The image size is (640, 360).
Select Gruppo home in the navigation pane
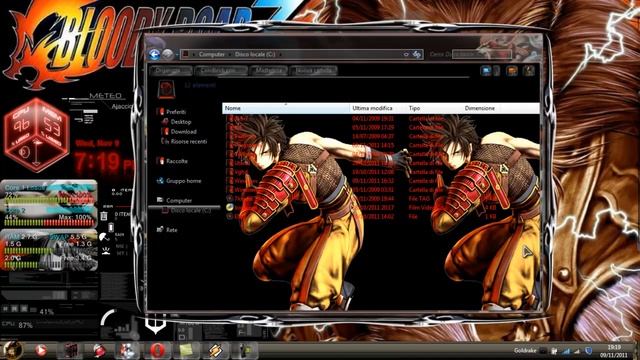coord(184,181)
